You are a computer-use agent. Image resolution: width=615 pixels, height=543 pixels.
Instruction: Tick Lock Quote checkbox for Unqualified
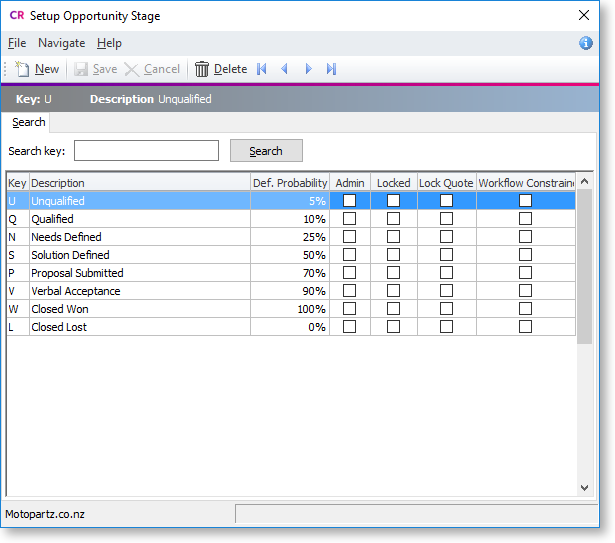coord(446,201)
